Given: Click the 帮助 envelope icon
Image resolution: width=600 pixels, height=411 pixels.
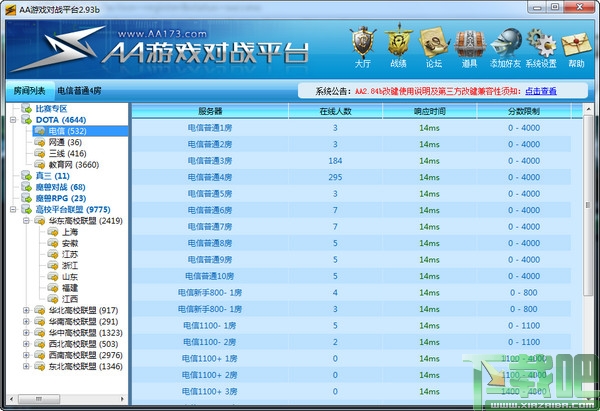Looking at the screenshot, I should [x=576, y=44].
